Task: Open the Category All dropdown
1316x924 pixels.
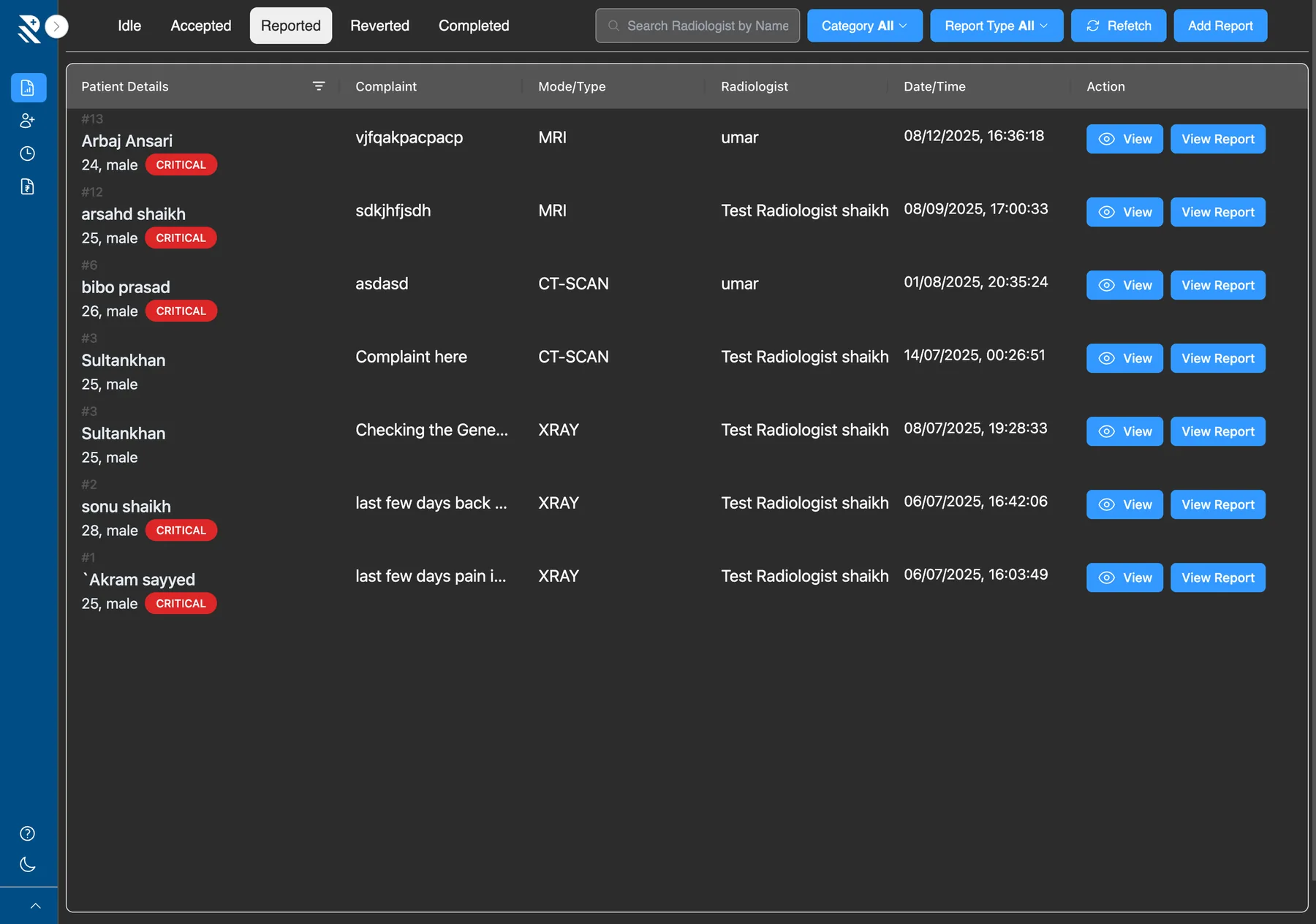Action: (x=865, y=26)
